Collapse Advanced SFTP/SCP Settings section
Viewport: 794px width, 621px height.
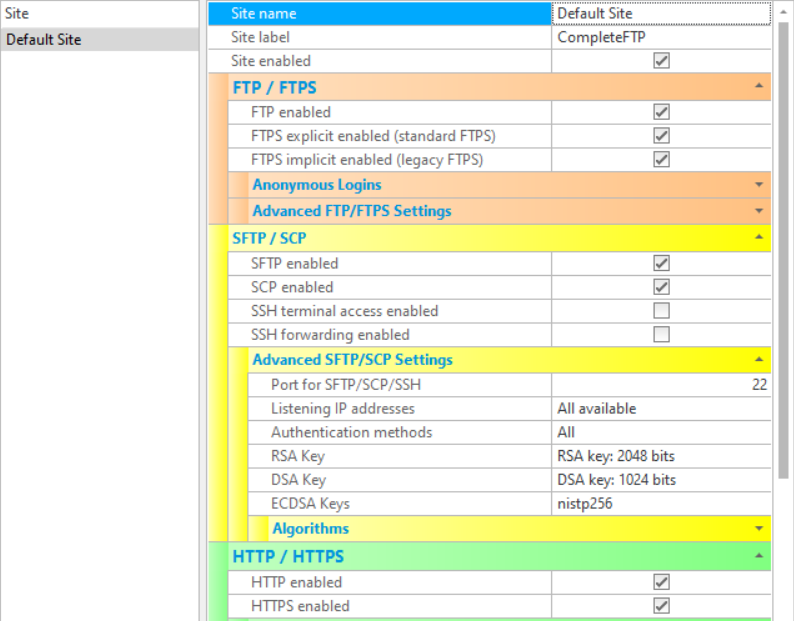[759, 360]
